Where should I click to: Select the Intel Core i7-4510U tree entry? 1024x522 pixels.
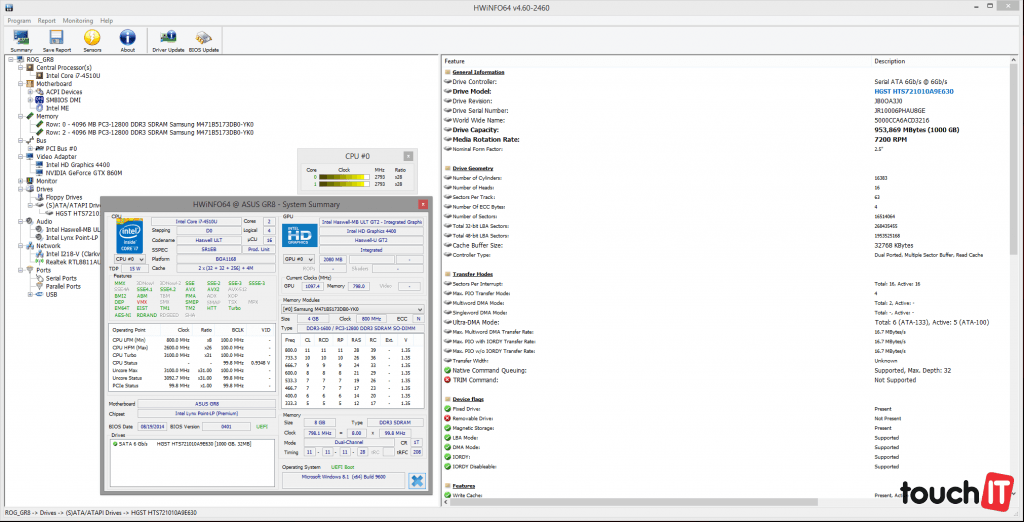tap(73, 75)
